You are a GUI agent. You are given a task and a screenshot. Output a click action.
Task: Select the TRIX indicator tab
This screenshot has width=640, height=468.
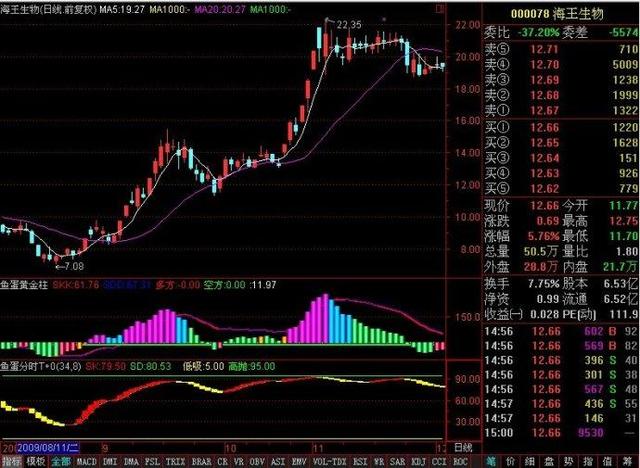(x=175, y=462)
